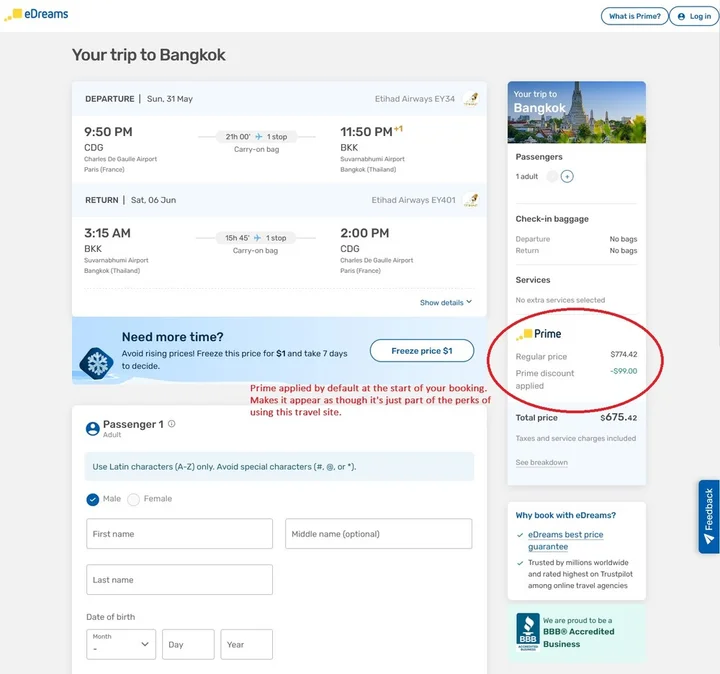Click the Freeze price $1 button

[422, 351]
